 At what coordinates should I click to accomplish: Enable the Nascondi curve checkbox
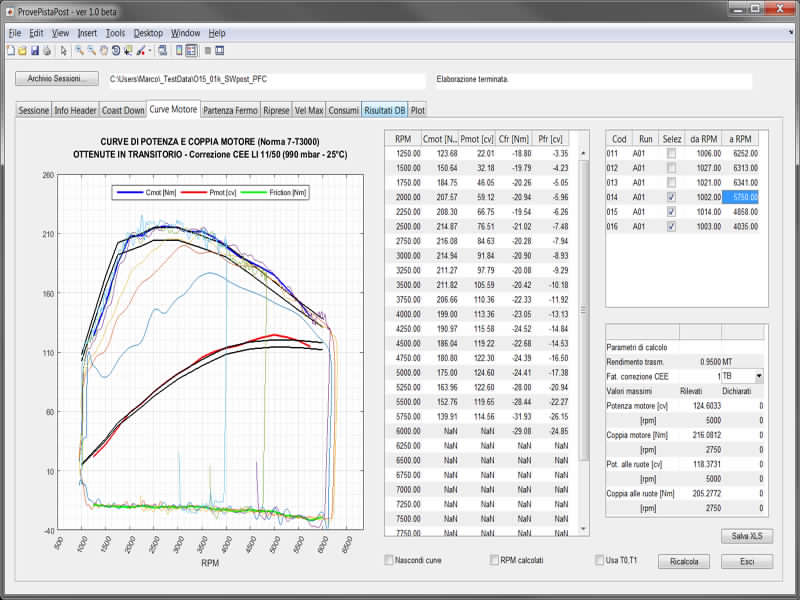coord(389,560)
